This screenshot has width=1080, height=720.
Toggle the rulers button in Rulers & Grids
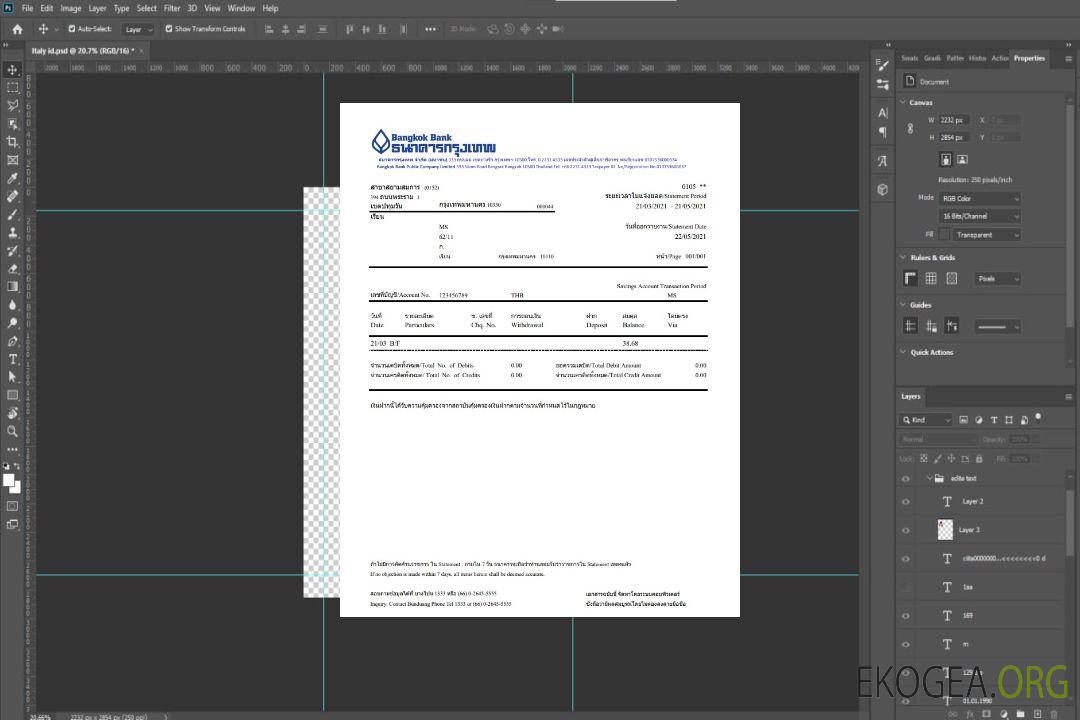911,278
